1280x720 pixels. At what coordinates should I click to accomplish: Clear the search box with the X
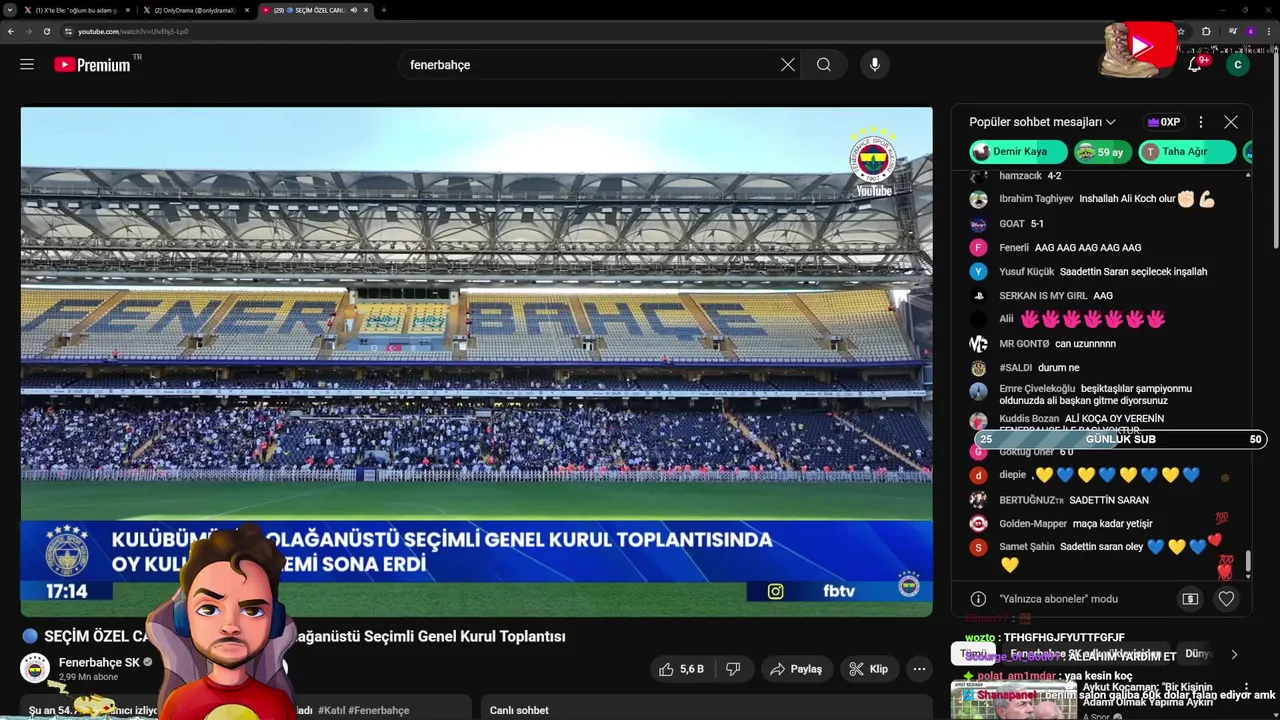click(x=788, y=64)
